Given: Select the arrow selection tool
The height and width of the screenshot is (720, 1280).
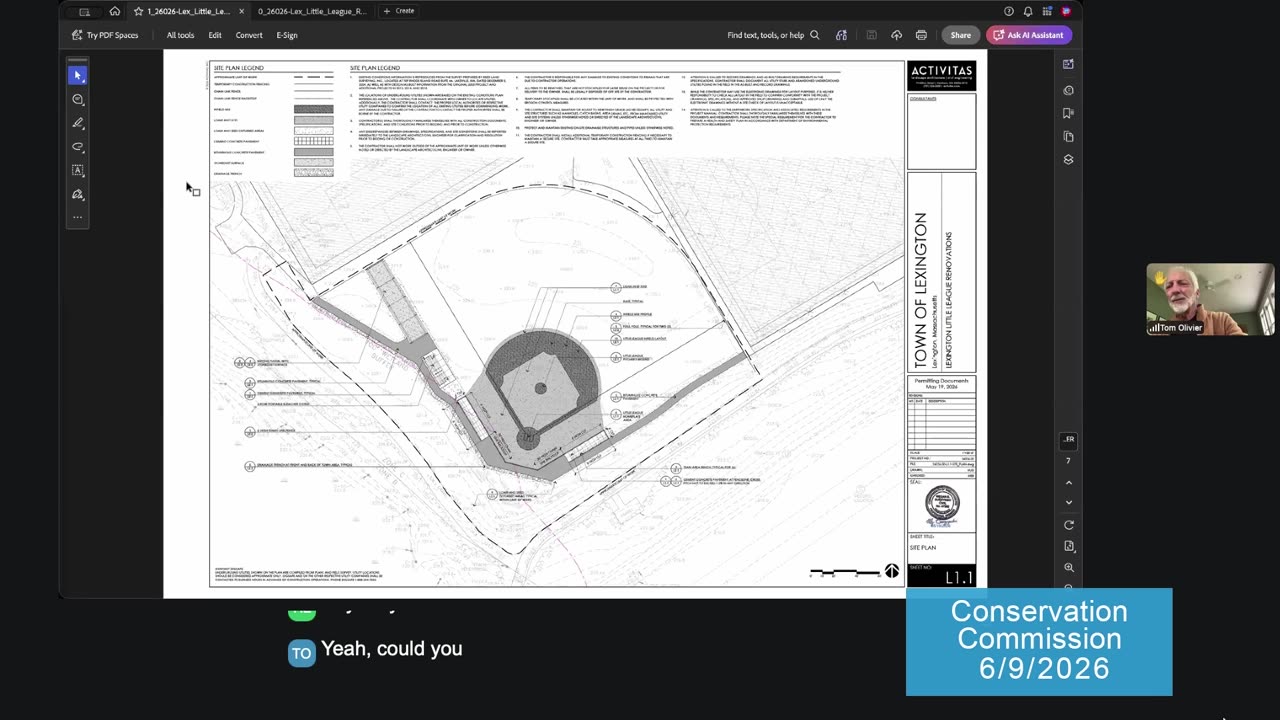Looking at the screenshot, I should click(x=77, y=75).
